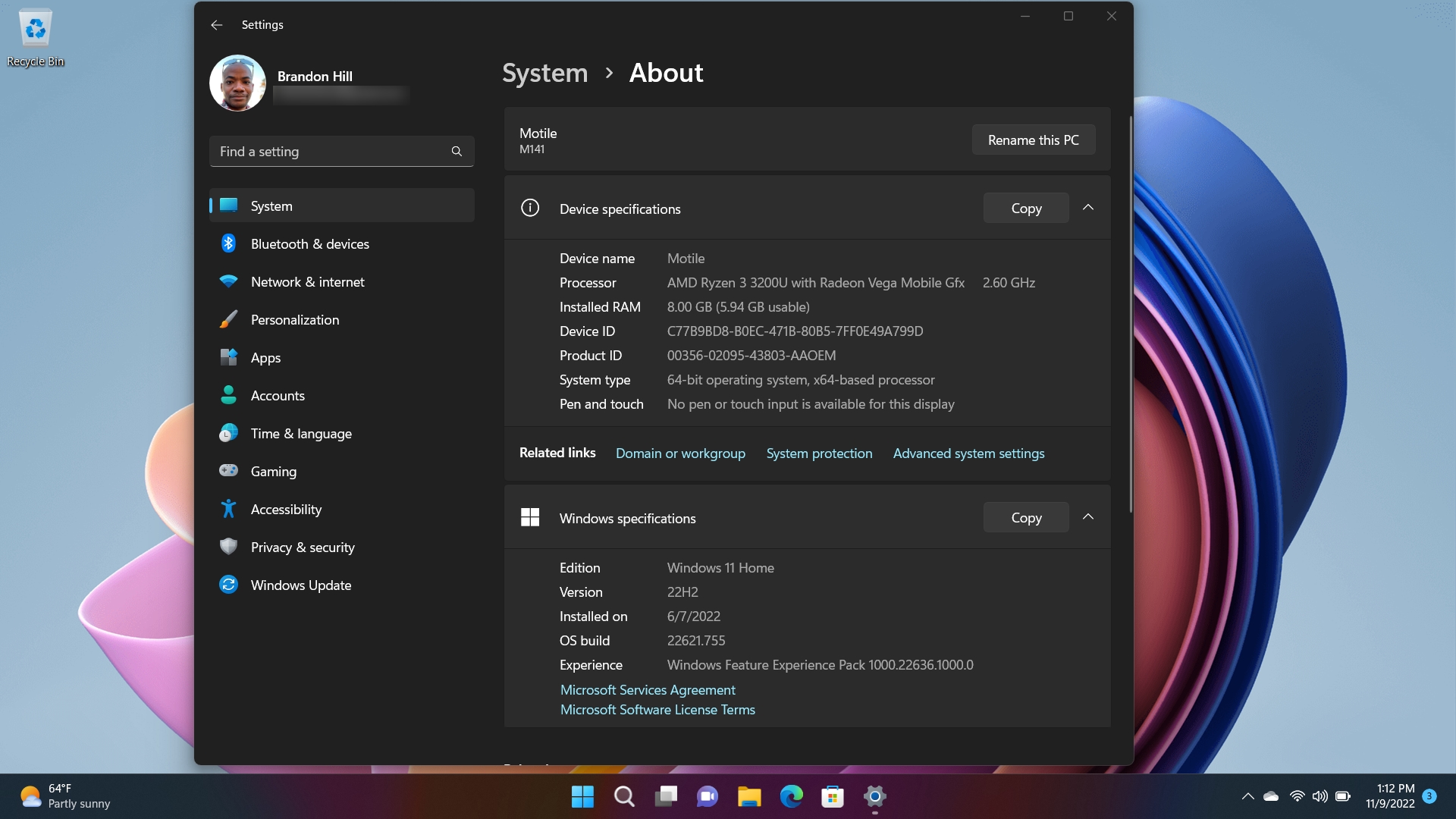Click the Microsoft Services Agreement link

point(647,690)
